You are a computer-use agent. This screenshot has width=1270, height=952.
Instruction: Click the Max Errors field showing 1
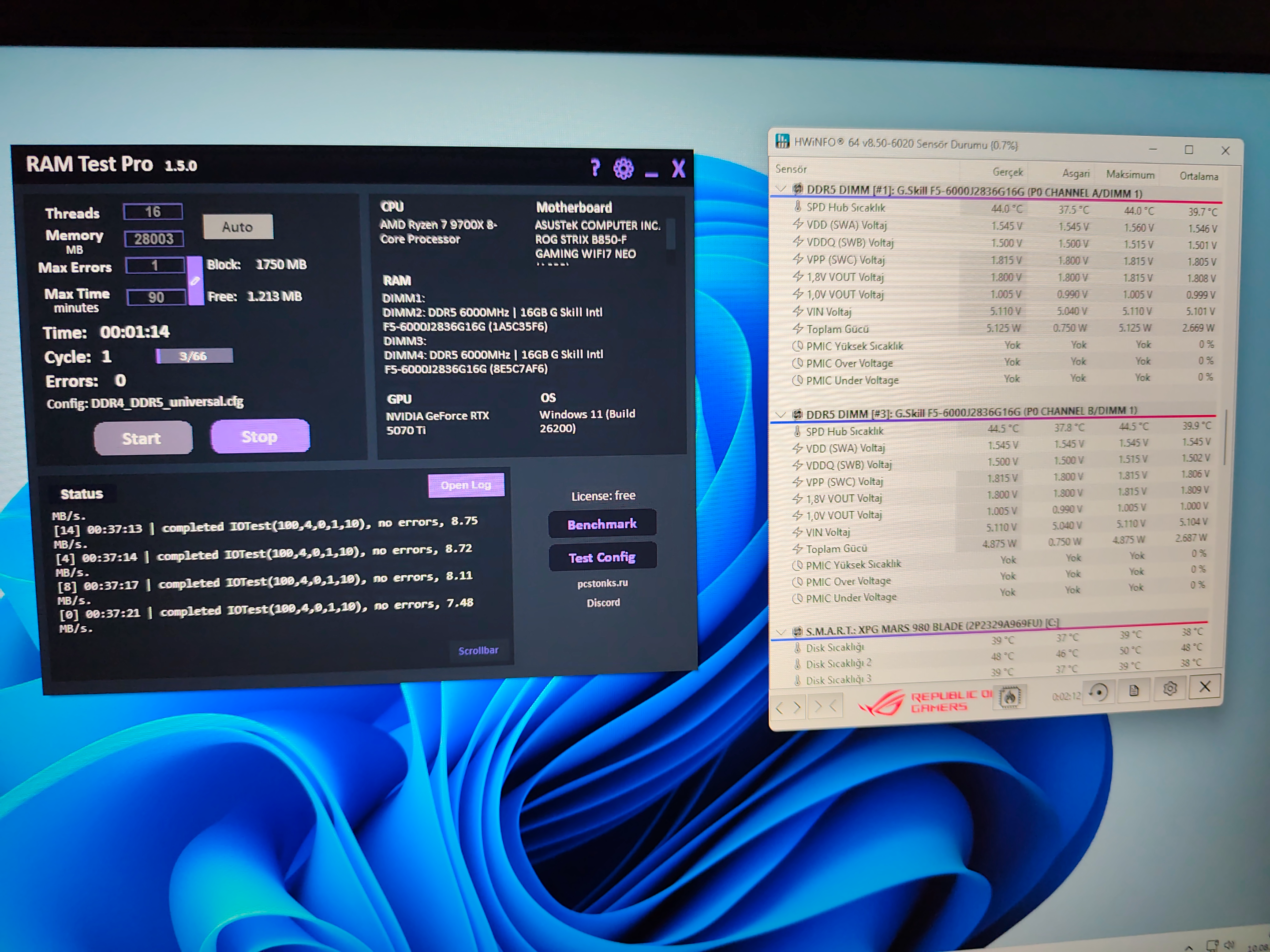click(155, 265)
